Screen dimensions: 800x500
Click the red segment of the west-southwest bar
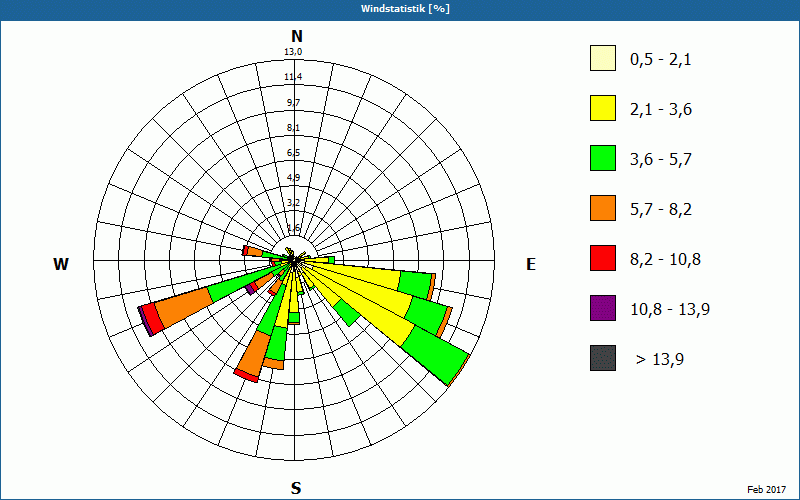153,319
